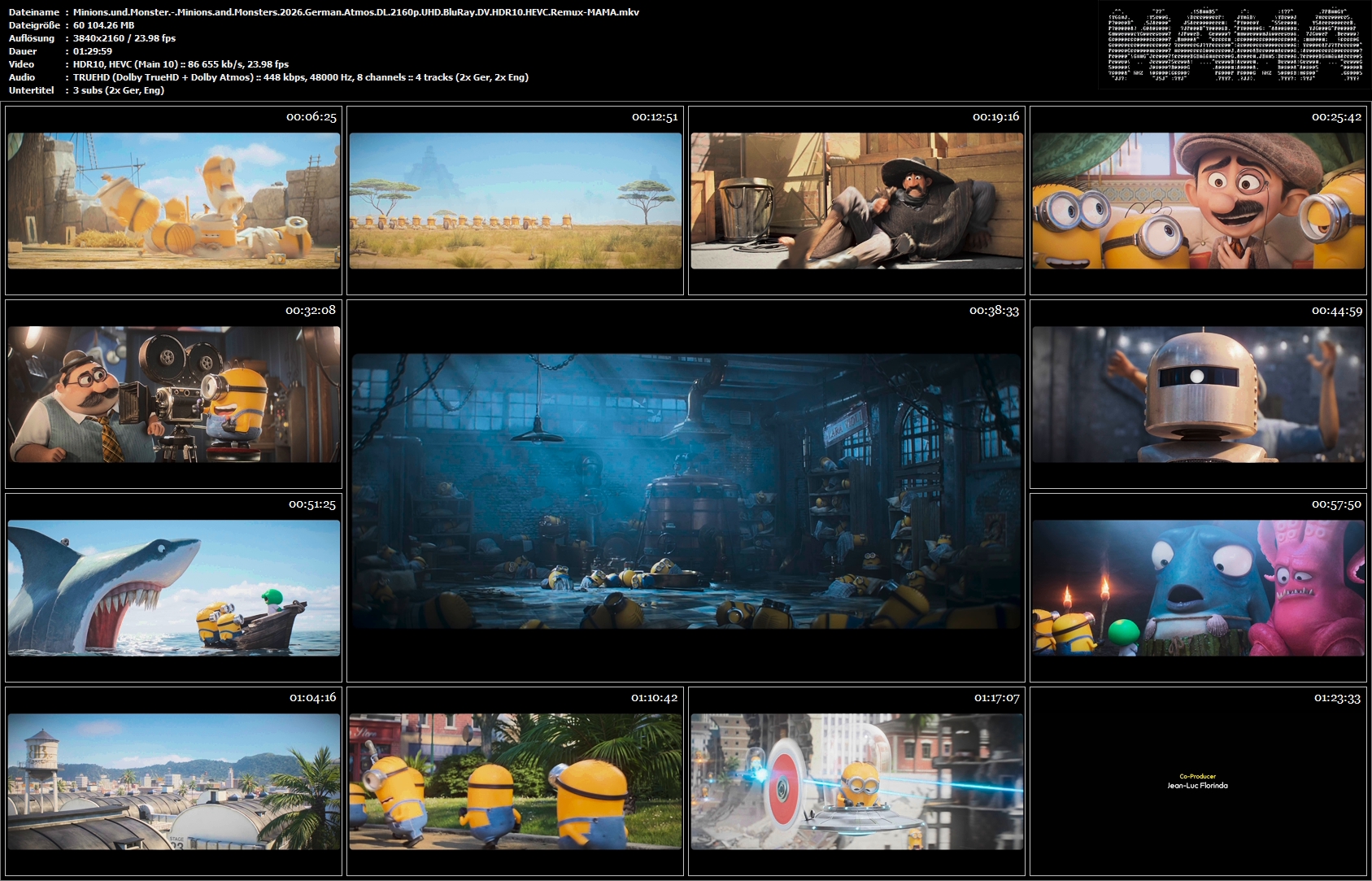
Task: Click the resolution value 3840x2160 / 23.98 fps
Action: click(x=124, y=38)
